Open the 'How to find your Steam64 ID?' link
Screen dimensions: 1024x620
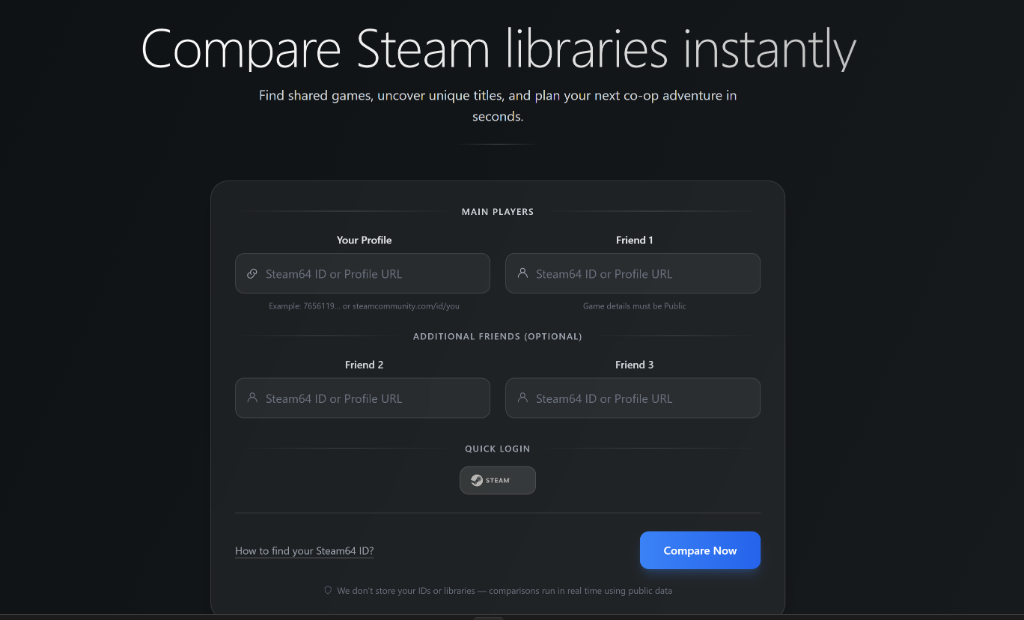pos(304,551)
